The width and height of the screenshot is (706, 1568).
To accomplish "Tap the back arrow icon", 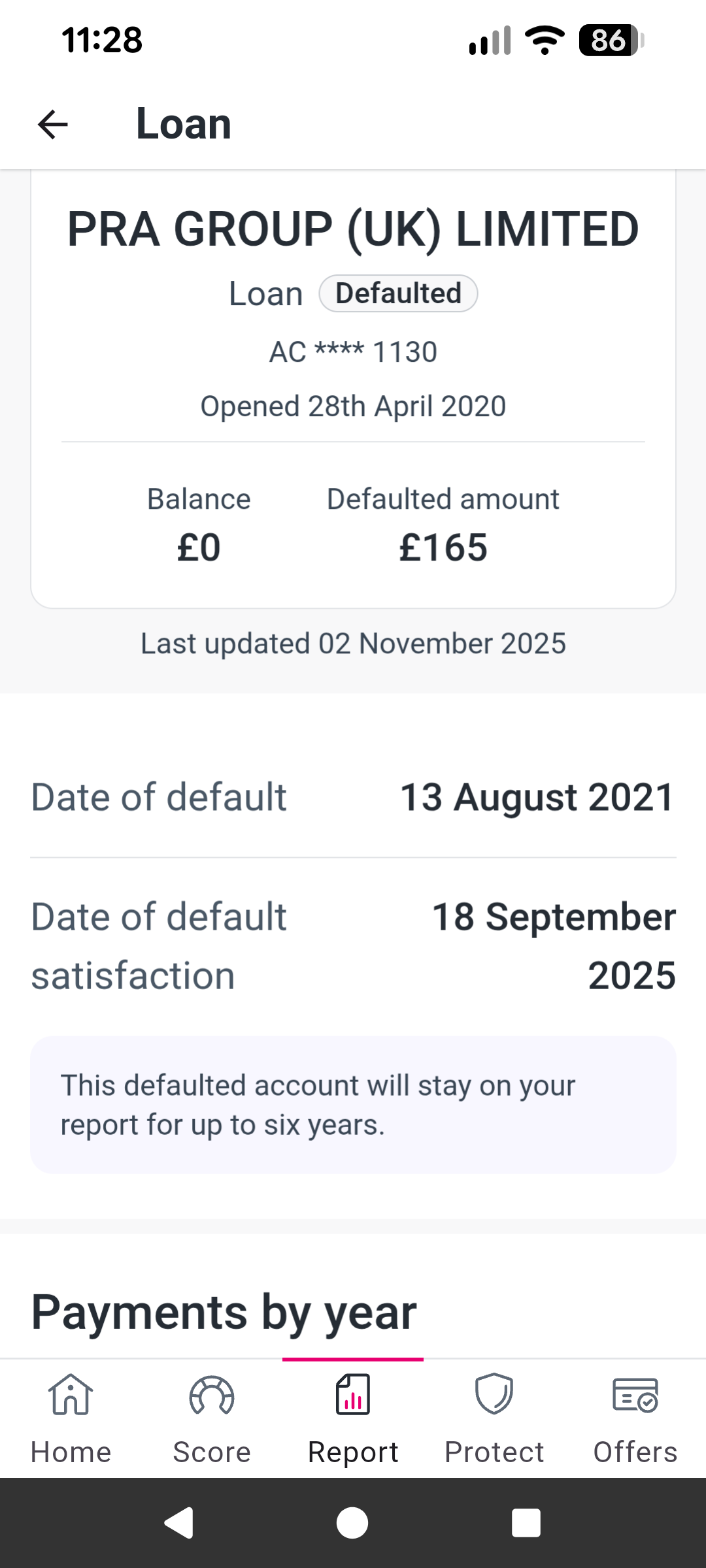I will click(x=53, y=124).
